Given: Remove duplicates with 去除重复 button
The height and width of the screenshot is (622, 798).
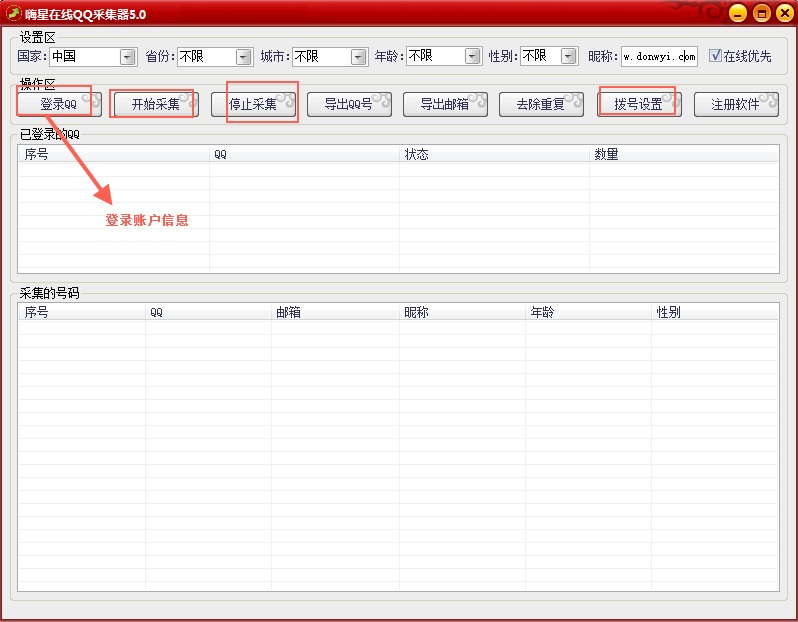Looking at the screenshot, I should [x=541, y=104].
